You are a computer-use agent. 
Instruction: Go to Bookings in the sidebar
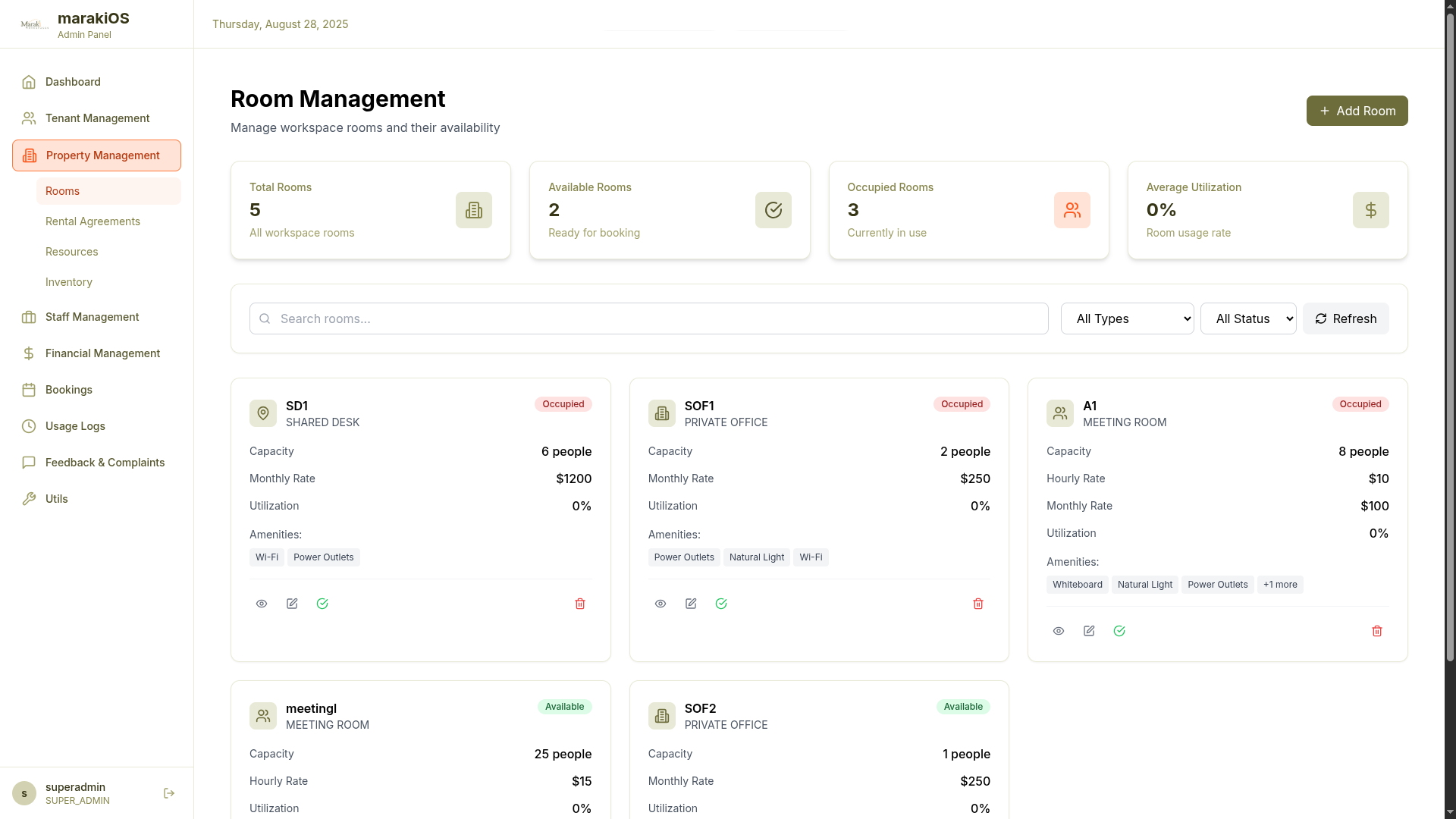coord(68,390)
